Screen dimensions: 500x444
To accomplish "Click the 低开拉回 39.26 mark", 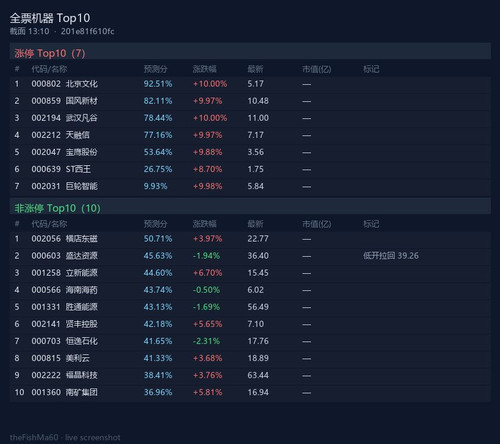I will 391,256.
